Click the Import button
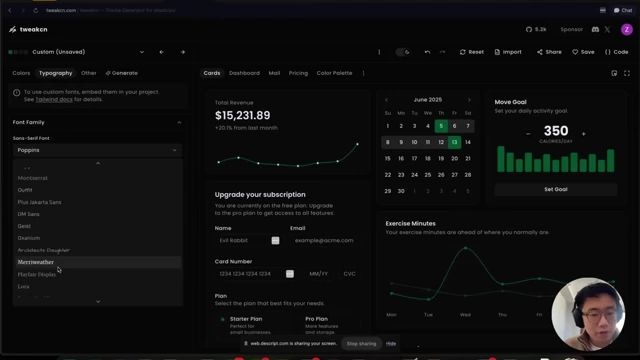 coord(508,52)
